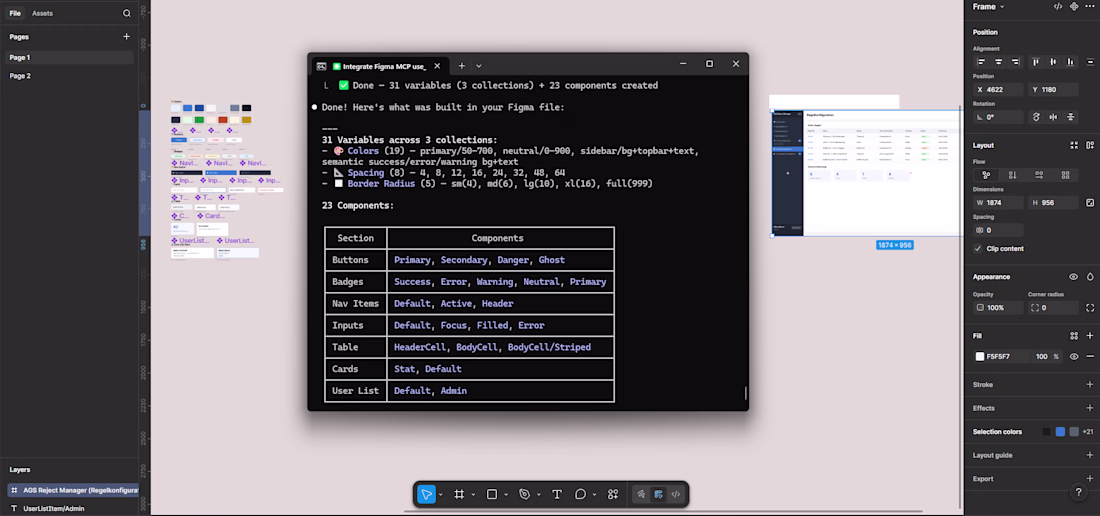
Task: Click the blue selection color swatch
Action: click(1060, 432)
